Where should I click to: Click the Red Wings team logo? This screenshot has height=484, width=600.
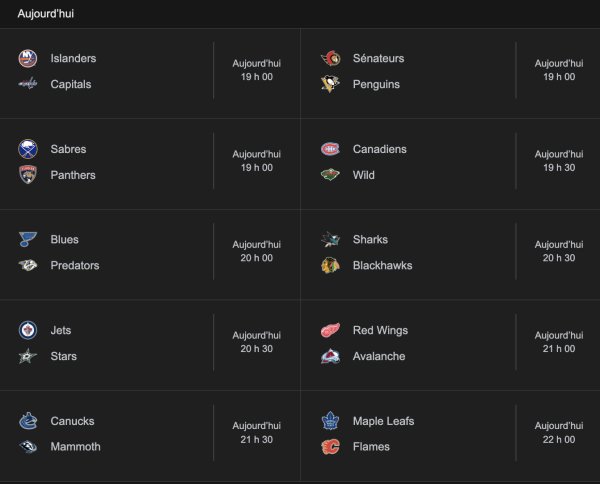(330, 331)
